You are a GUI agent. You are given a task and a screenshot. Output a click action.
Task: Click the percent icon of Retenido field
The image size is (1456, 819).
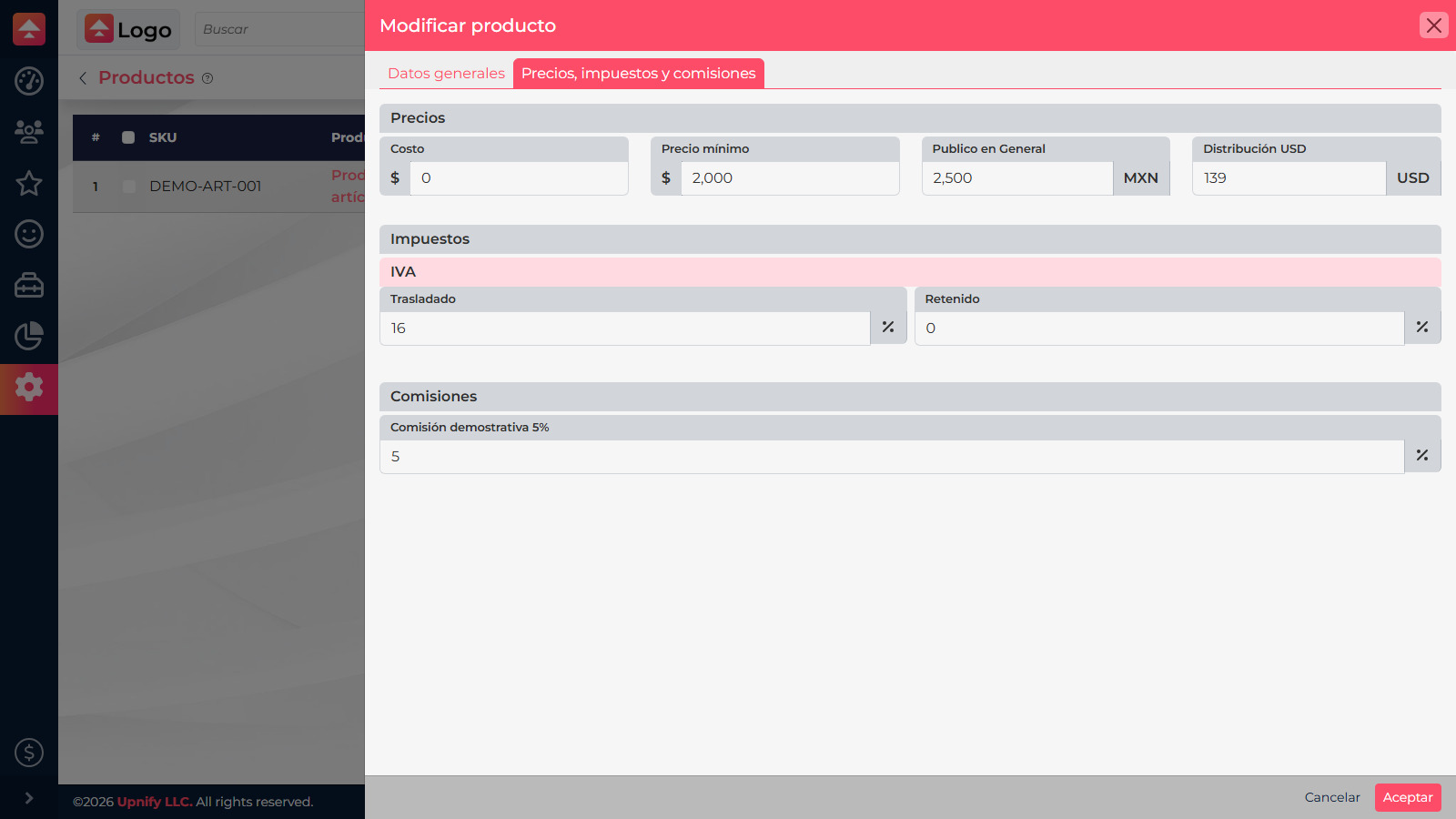point(1422,328)
